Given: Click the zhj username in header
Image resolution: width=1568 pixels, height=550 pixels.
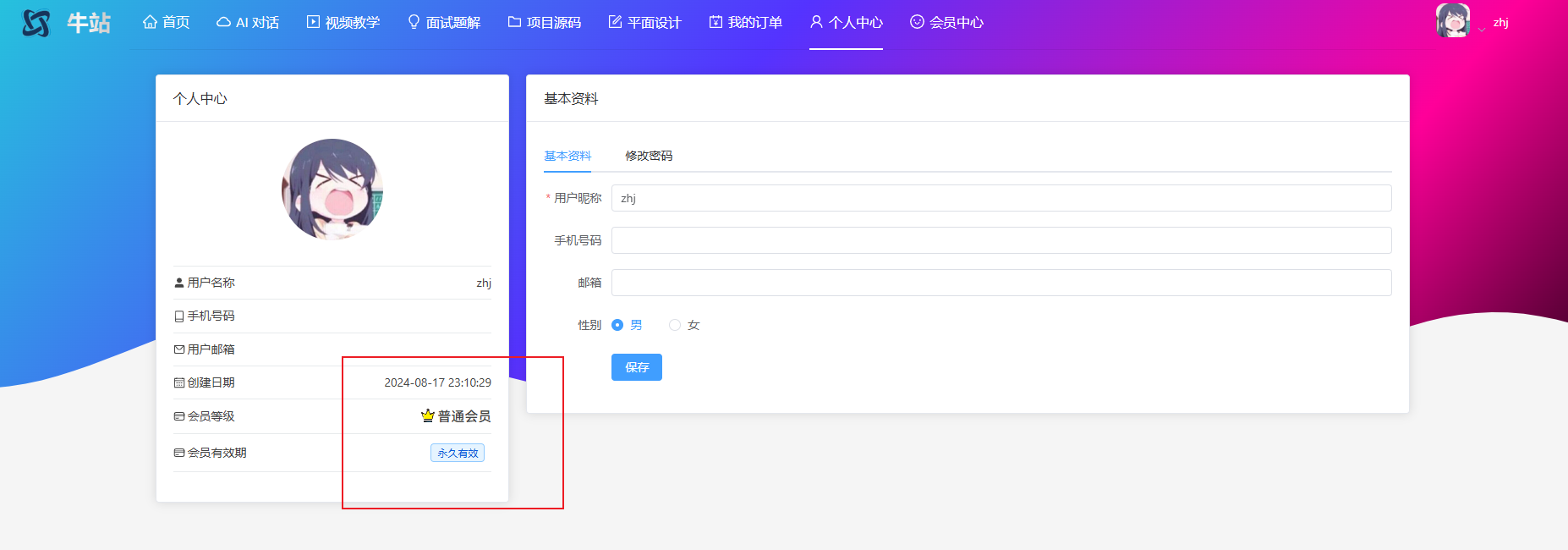Looking at the screenshot, I should click(1501, 22).
